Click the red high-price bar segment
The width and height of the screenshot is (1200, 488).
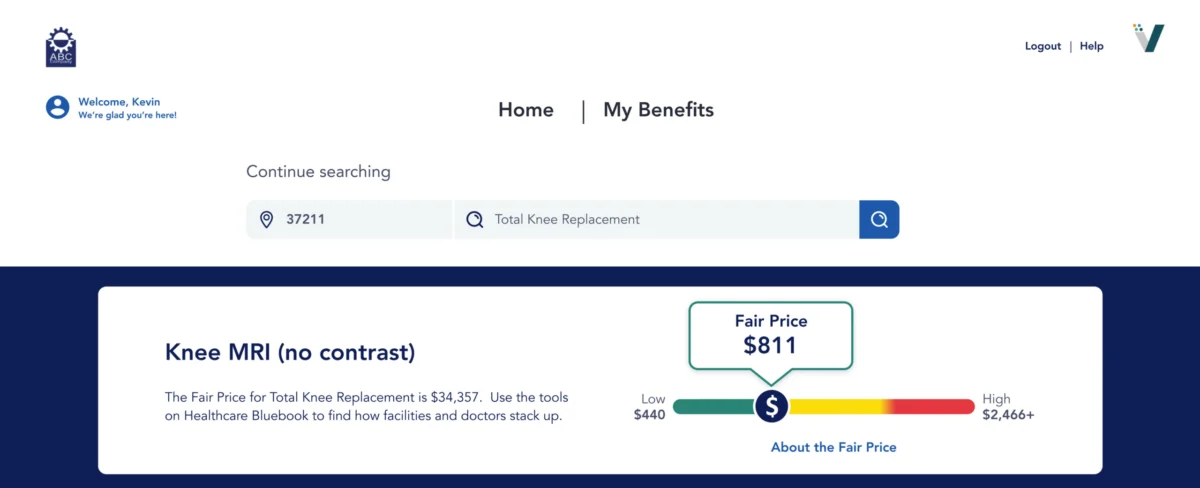932,406
